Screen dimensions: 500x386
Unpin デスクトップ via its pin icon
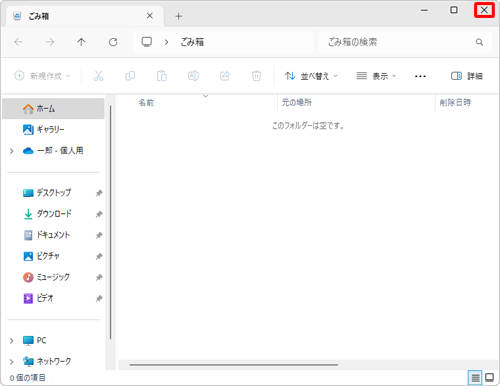coord(99,193)
